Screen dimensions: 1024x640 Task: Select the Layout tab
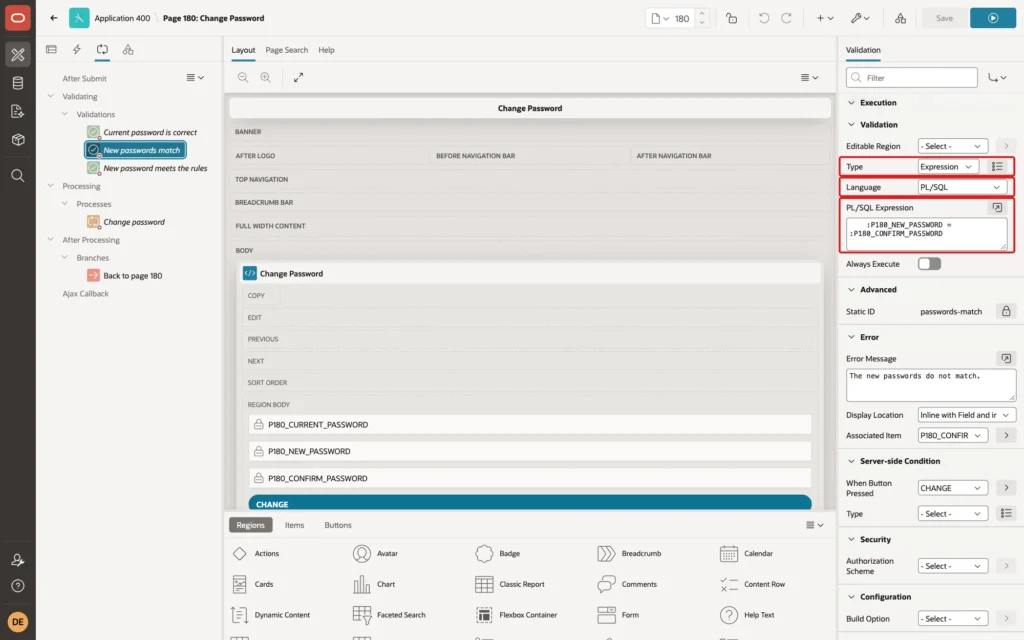243,50
